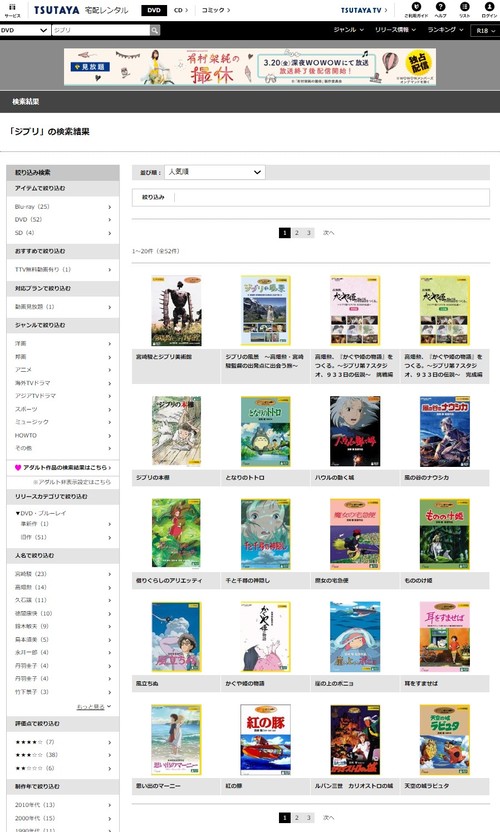Image resolution: width=500 pixels, height=832 pixels.
Task: Filter by 2010年代 (13)
Action: [63, 805]
